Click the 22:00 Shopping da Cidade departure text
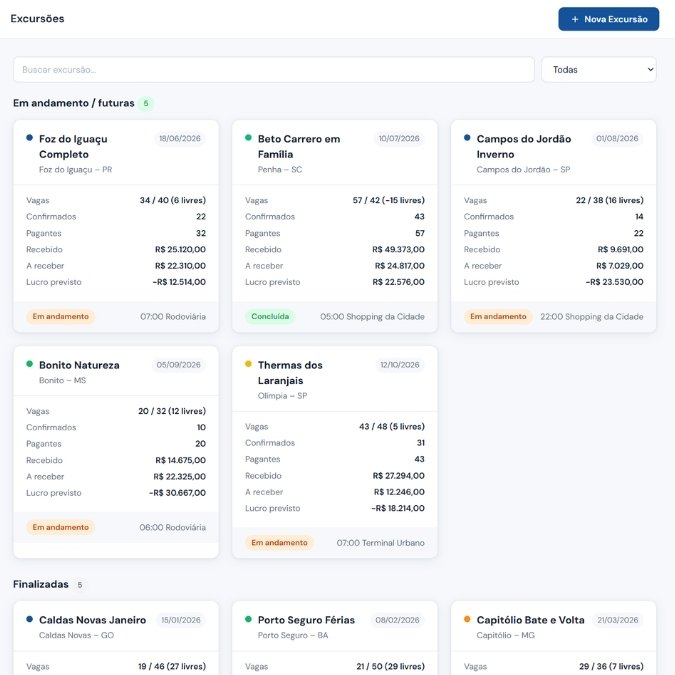The height and width of the screenshot is (675, 675). [x=592, y=317]
